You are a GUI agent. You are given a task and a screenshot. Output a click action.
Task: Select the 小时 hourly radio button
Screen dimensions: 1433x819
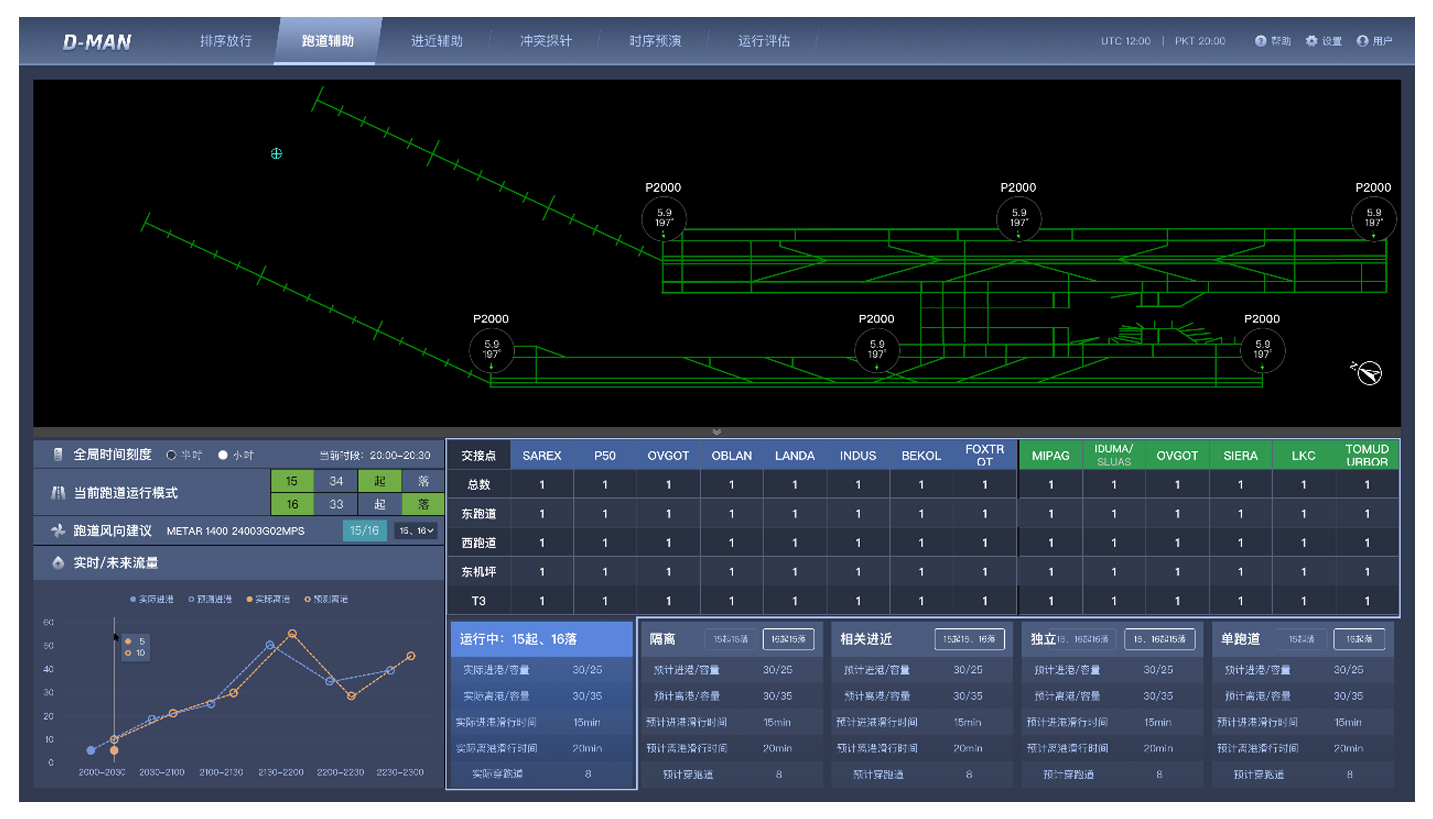[223, 455]
